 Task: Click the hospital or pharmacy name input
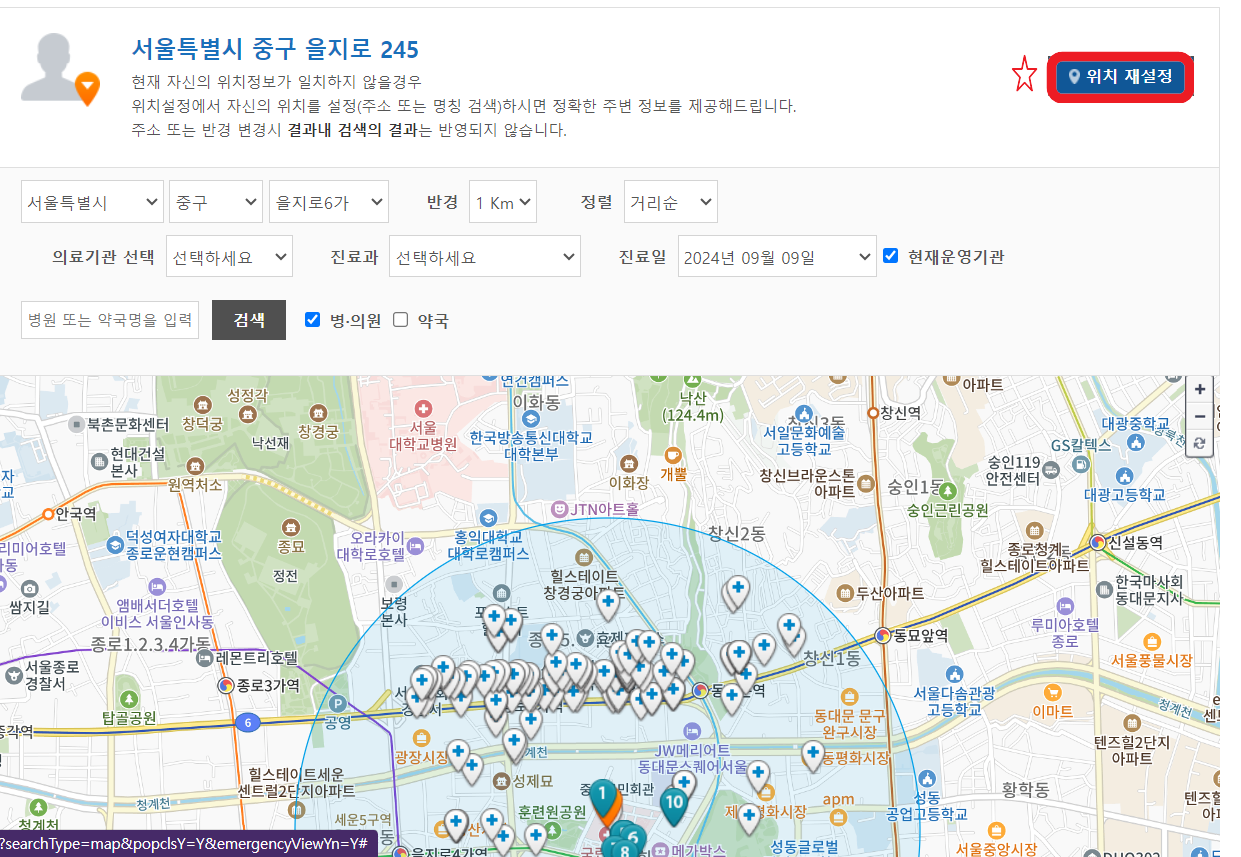coord(110,320)
